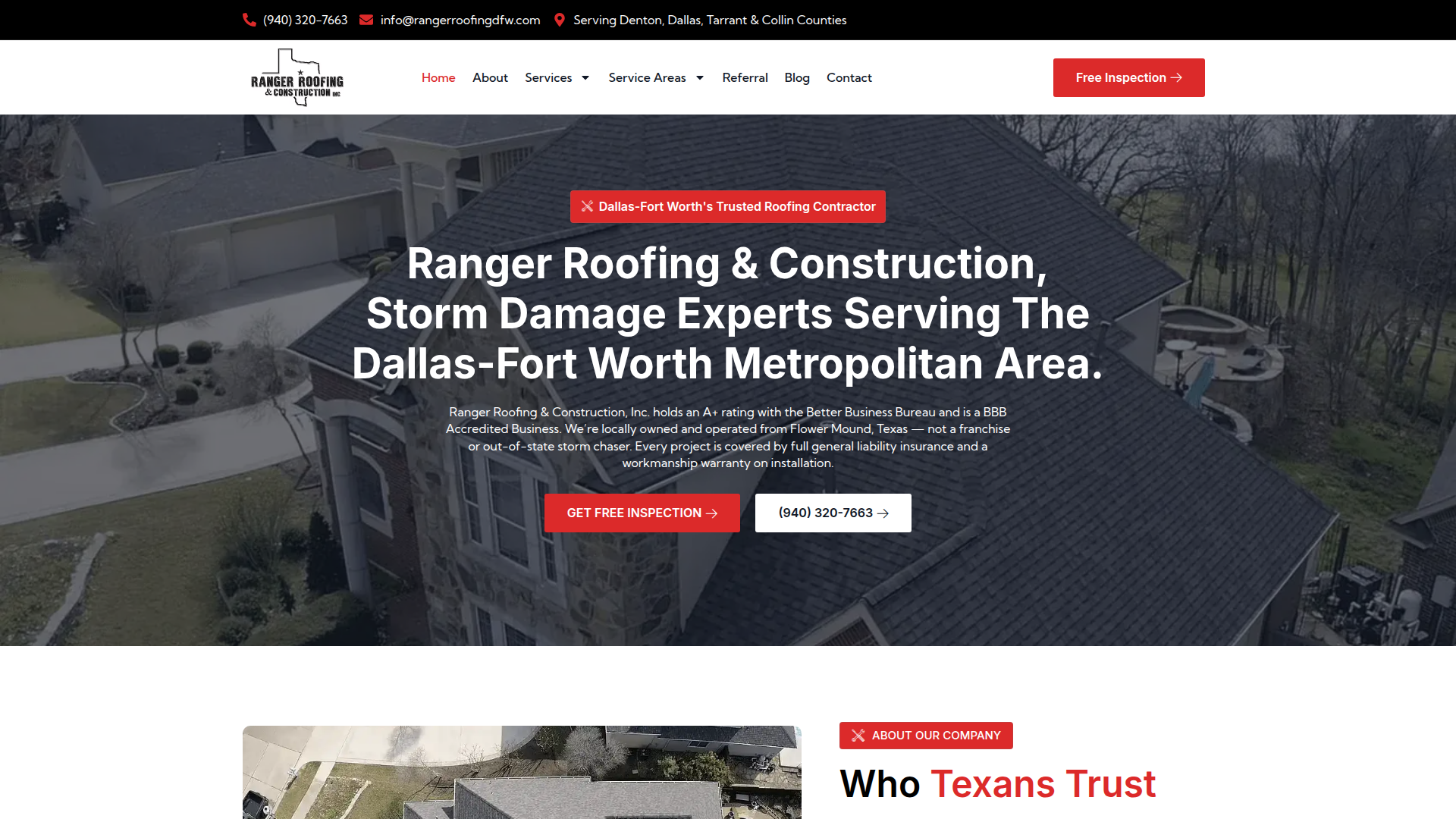Viewport: 1456px width, 819px height.
Task: Expand the Service Areas dropdown arrow
Action: (700, 77)
